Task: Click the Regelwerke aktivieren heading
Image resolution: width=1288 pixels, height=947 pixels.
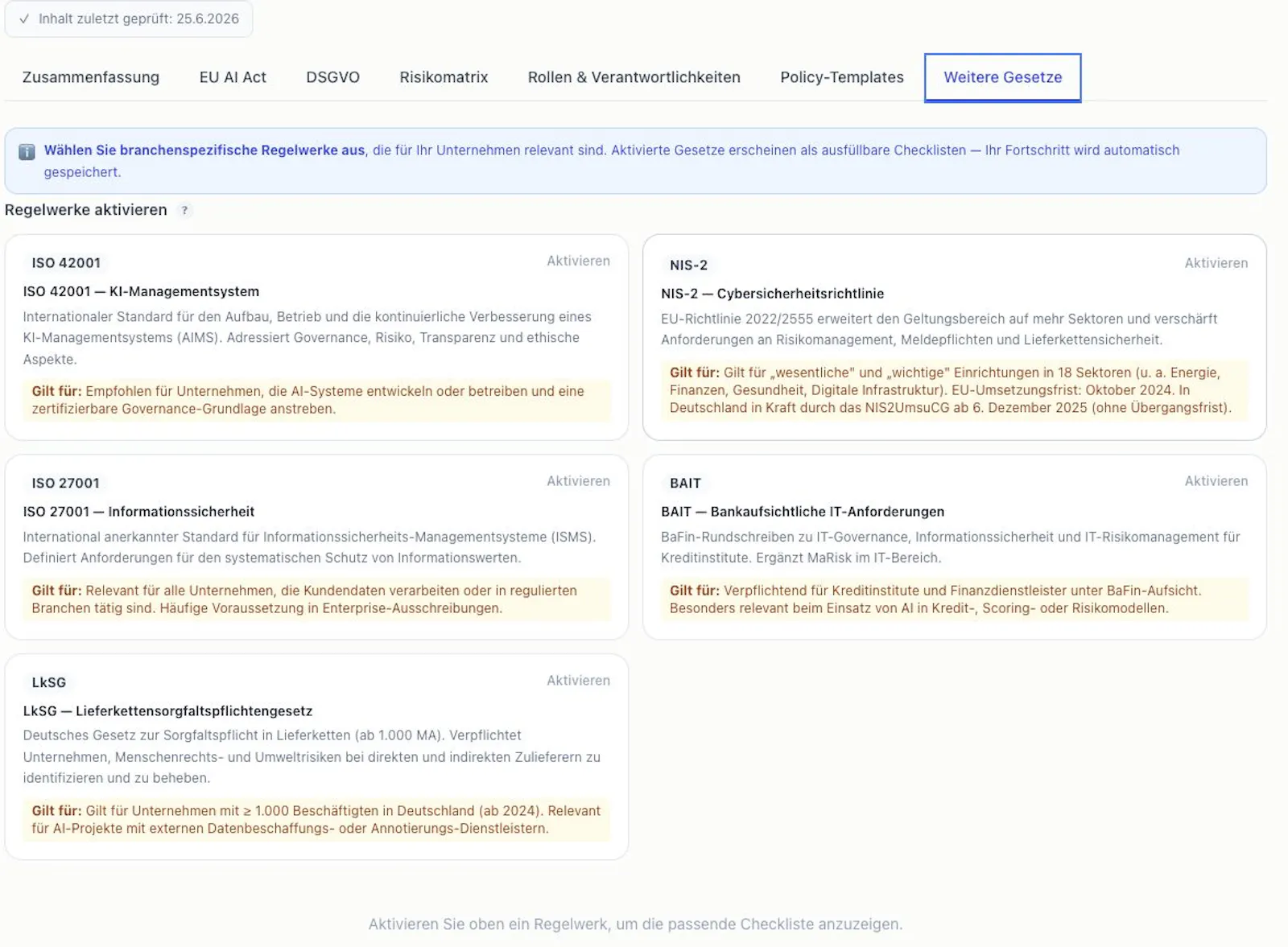Action: [x=86, y=210]
